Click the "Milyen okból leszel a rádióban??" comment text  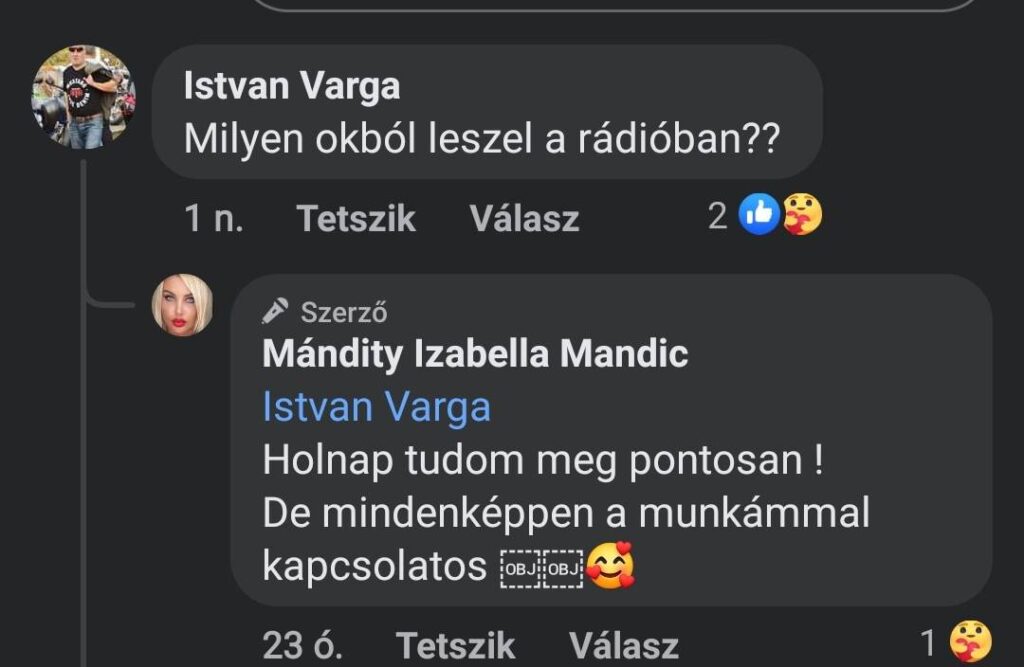click(482, 142)
